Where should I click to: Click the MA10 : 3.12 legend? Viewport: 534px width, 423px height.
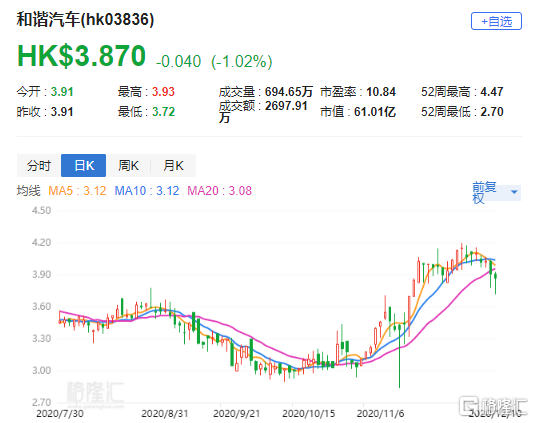[147, 191]
